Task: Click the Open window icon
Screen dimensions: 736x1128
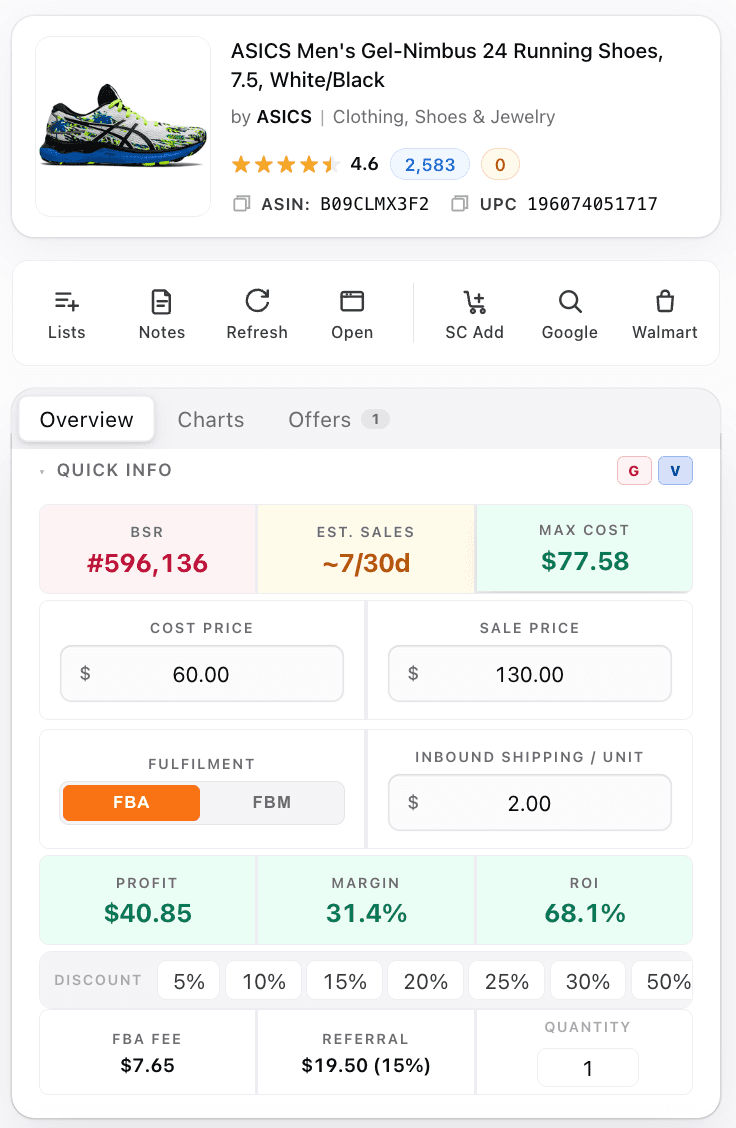Action: [352, 301]
